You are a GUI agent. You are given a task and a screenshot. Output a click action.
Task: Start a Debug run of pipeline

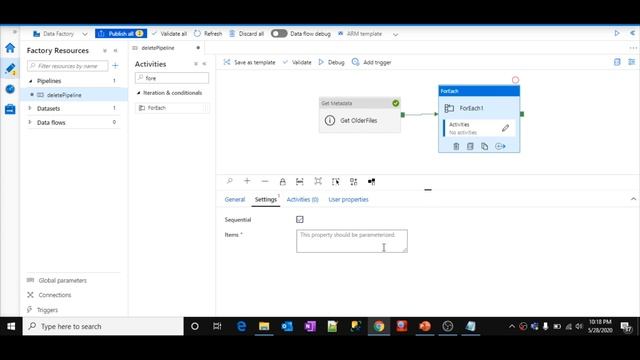tap(331, 62)
